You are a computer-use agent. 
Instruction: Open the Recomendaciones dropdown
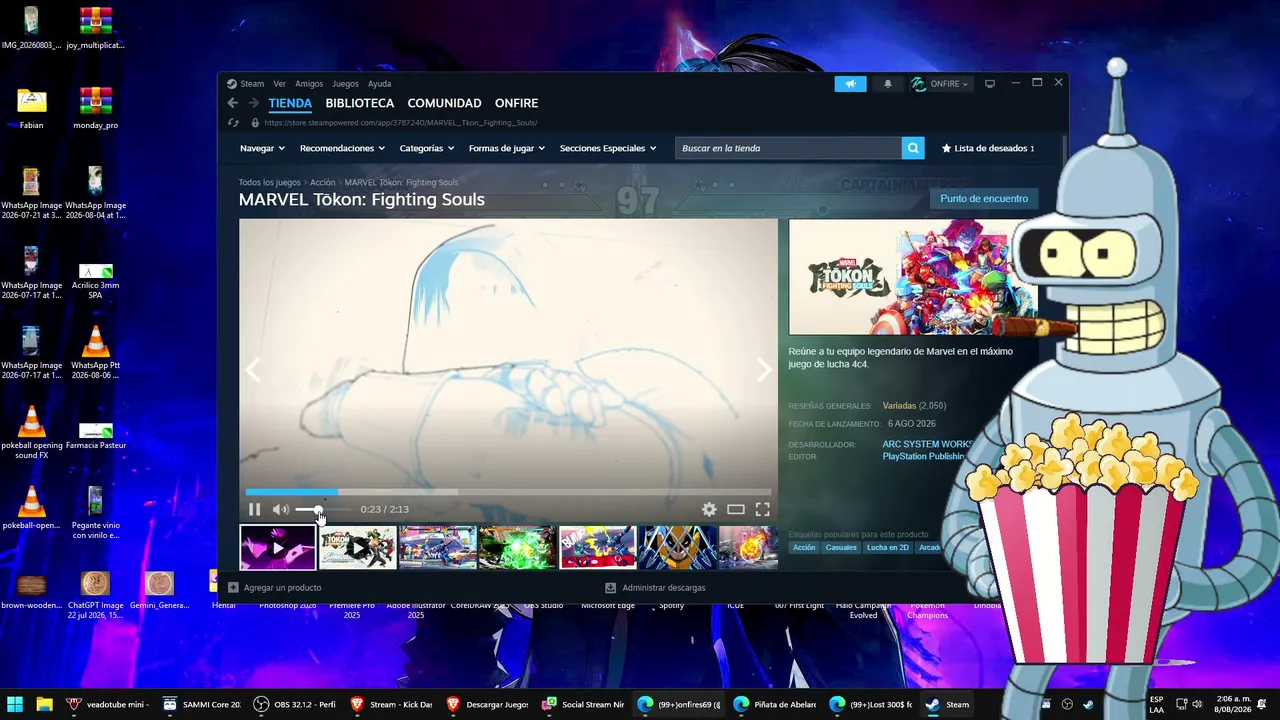(343, 148)
